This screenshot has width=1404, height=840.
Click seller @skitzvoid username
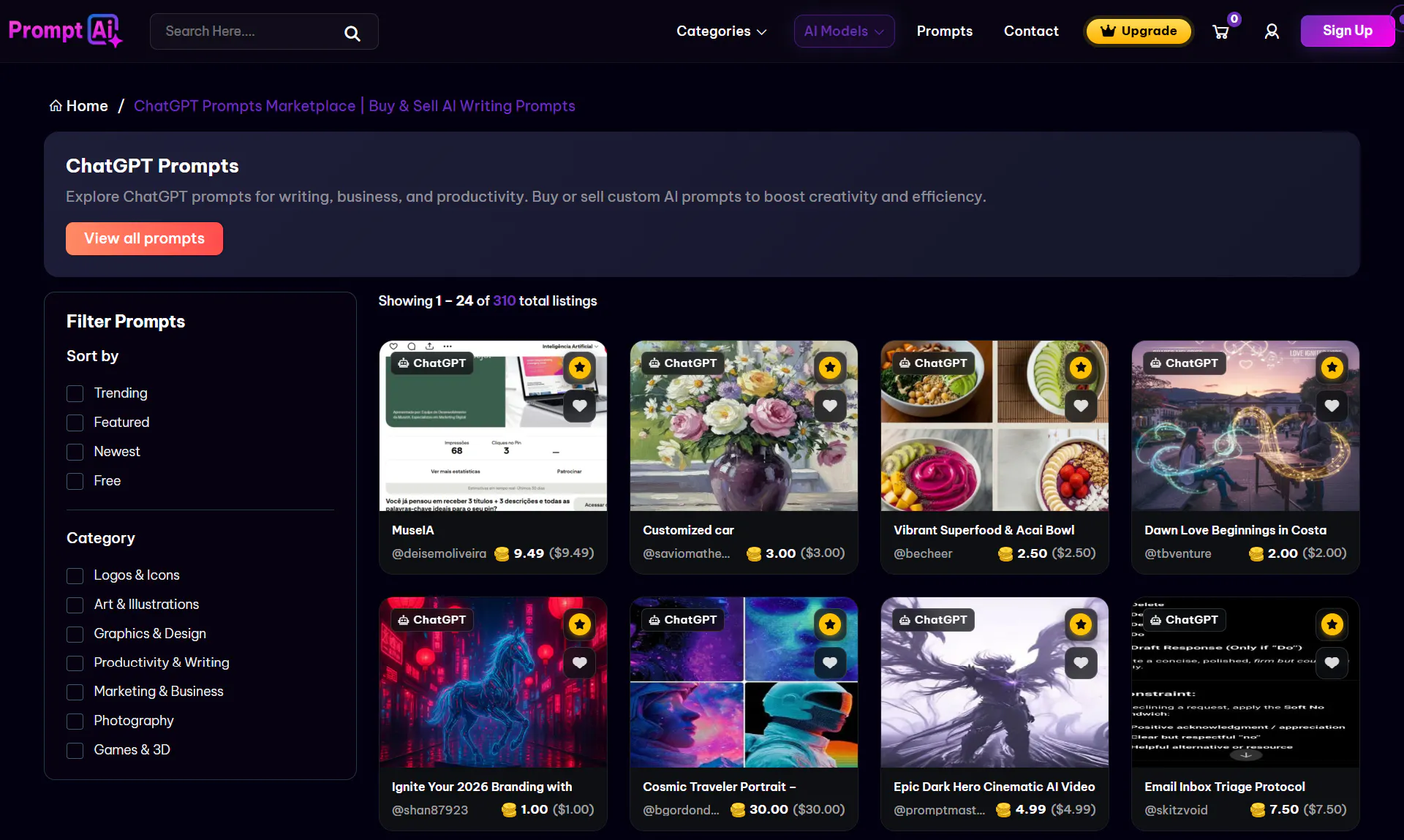click(x=1176, y=810)
